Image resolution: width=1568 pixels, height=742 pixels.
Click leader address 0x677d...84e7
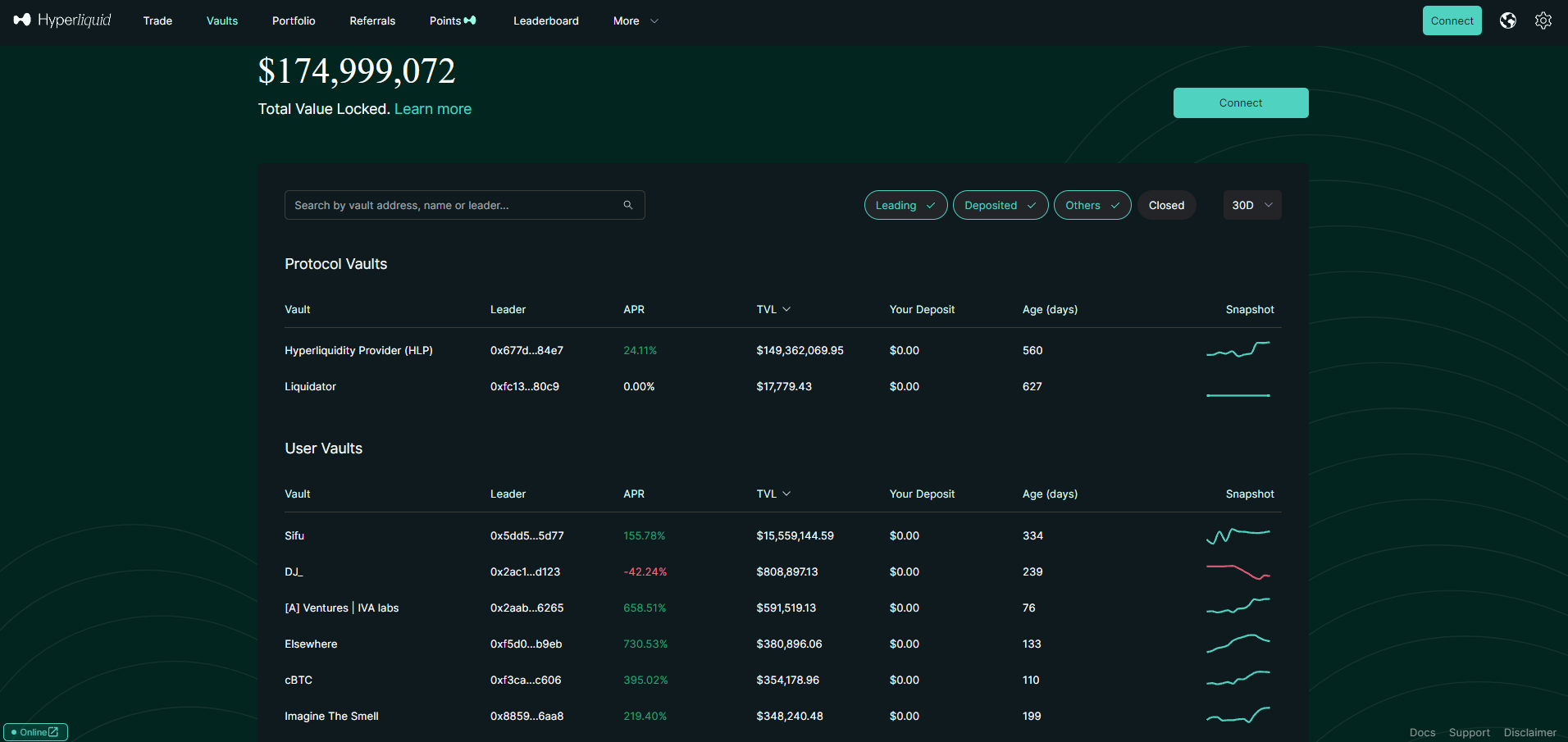click(x=526, y=350)
